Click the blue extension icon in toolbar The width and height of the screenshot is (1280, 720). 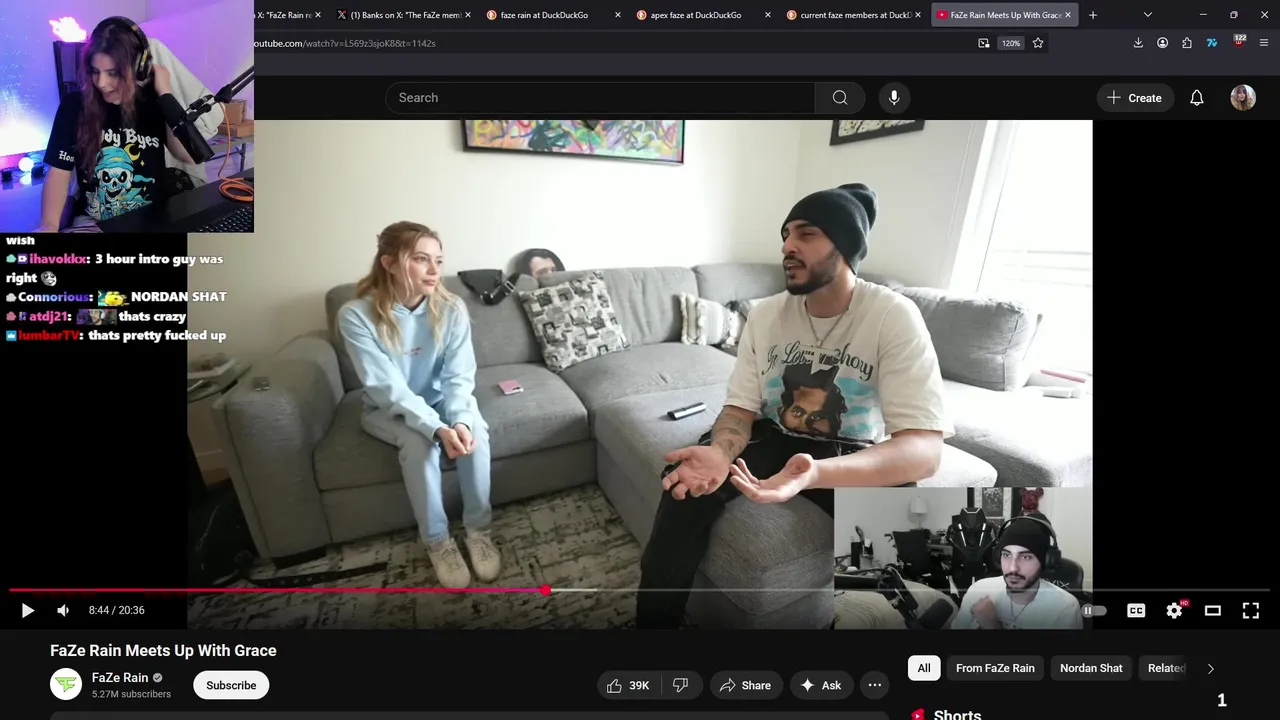pos(1212,43)
